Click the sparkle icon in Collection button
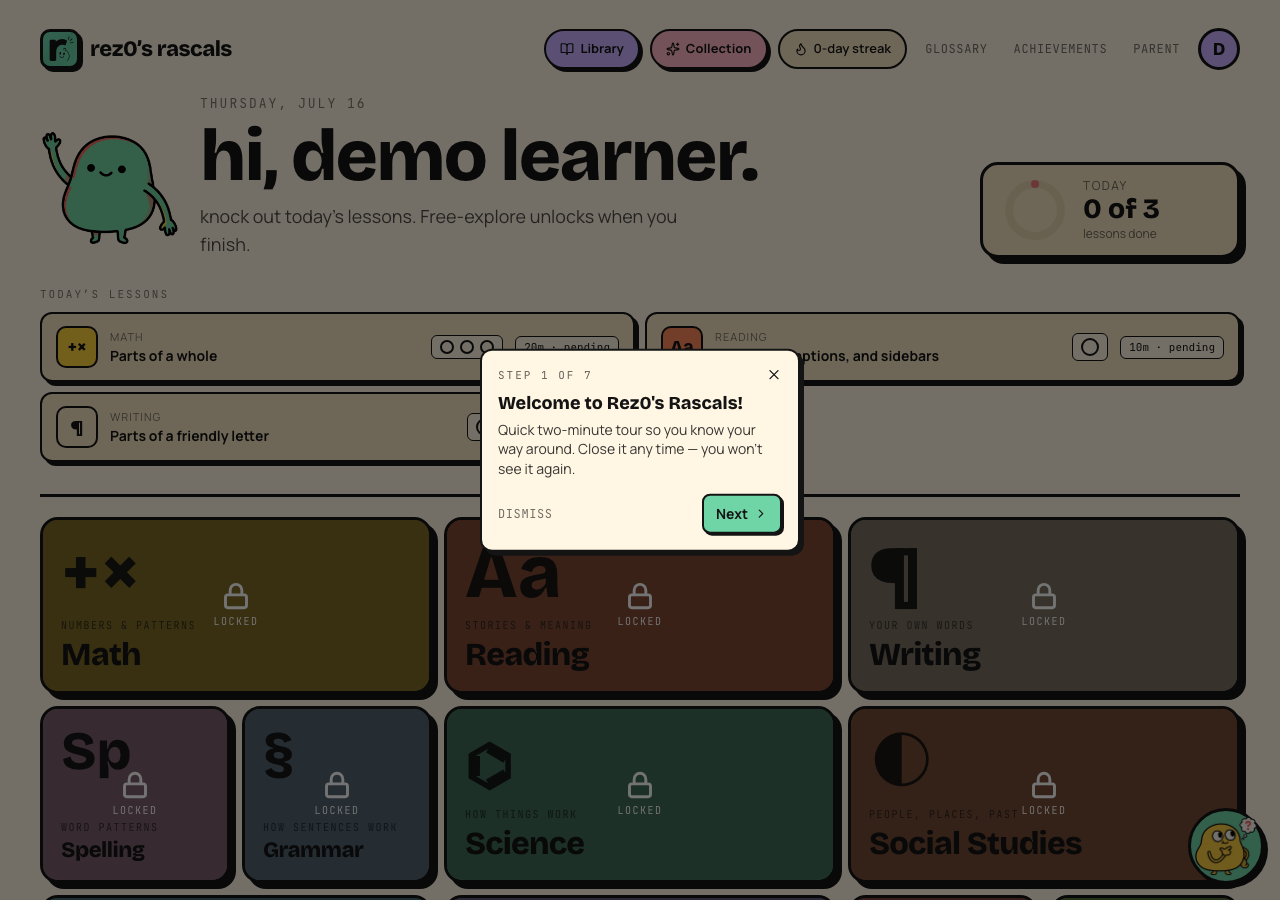This screenshot has height=900, width=1280. [x=673, y=49]
